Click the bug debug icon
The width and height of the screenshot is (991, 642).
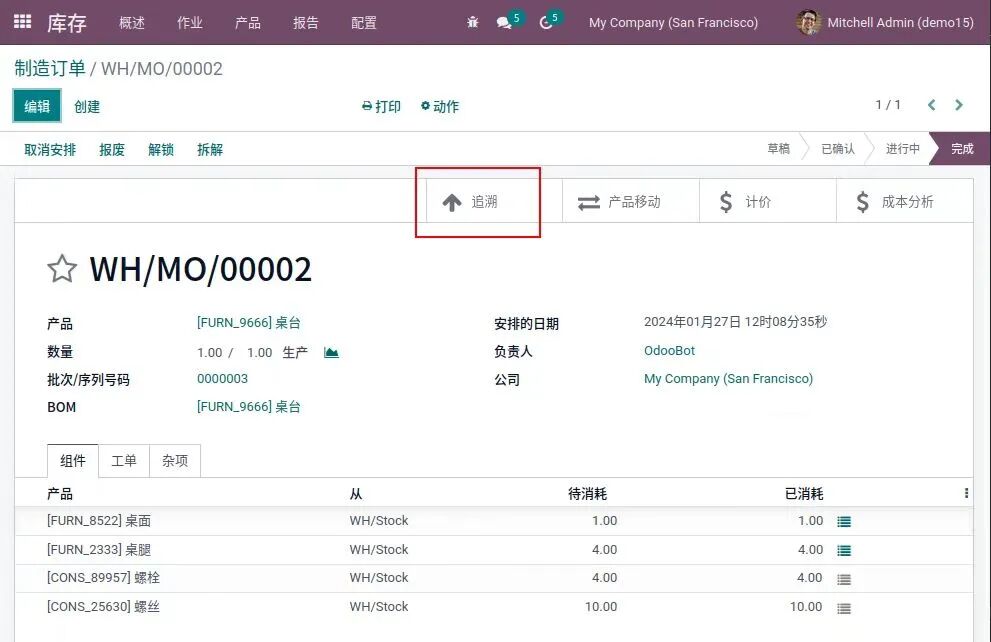pos(473,22)
